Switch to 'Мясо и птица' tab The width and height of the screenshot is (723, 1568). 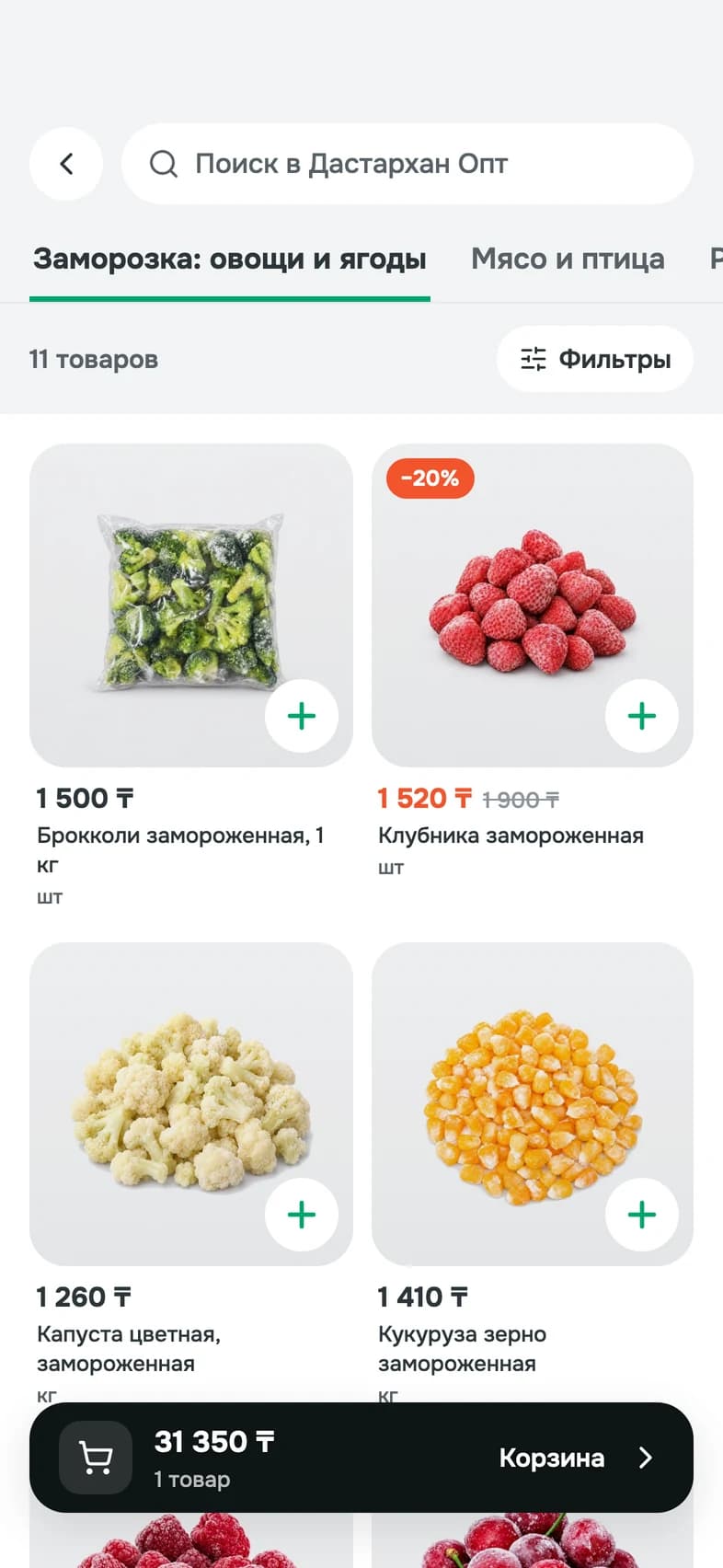[x=568, y=259]
